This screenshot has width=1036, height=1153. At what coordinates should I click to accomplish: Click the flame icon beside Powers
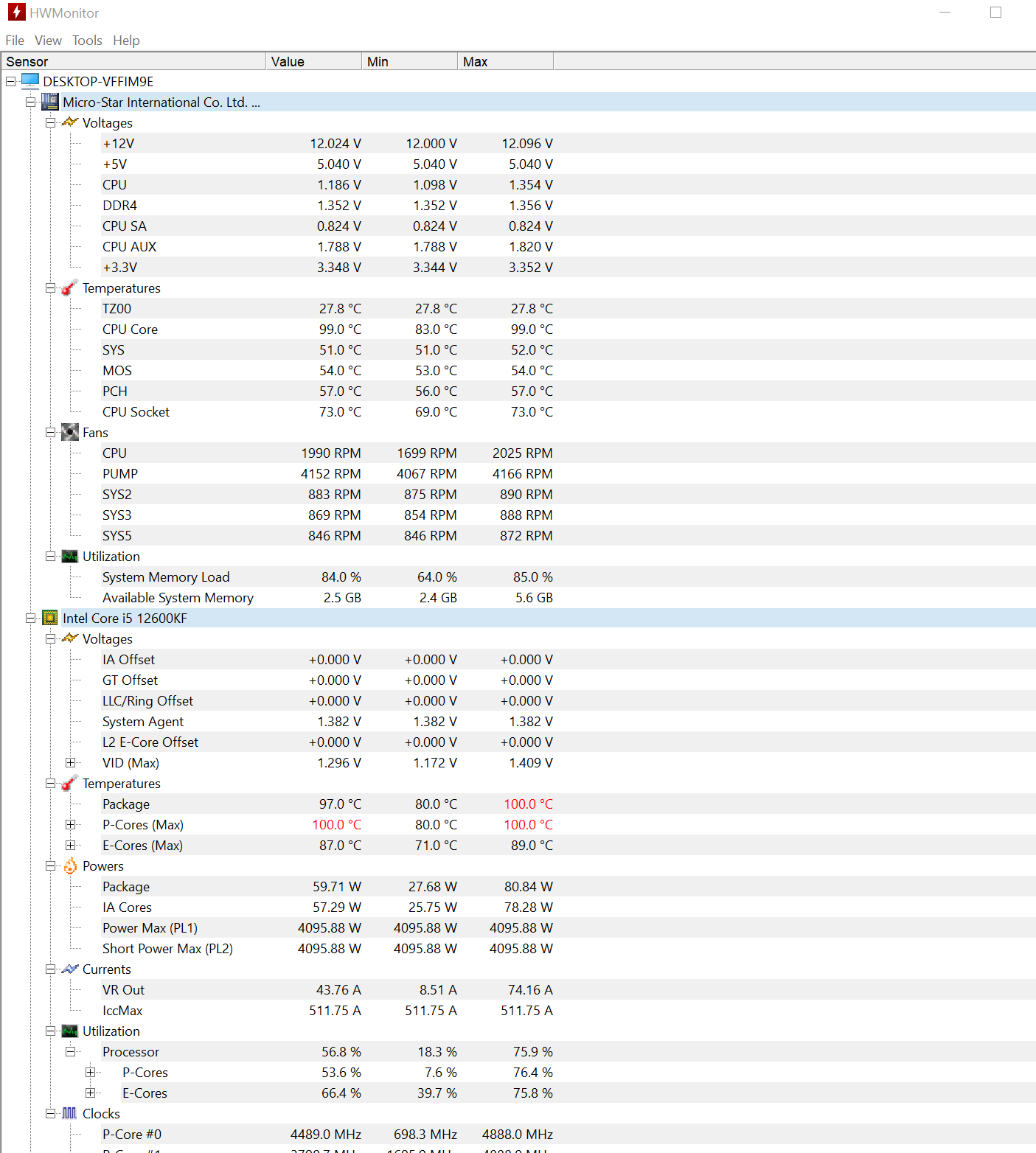point(70,865)
